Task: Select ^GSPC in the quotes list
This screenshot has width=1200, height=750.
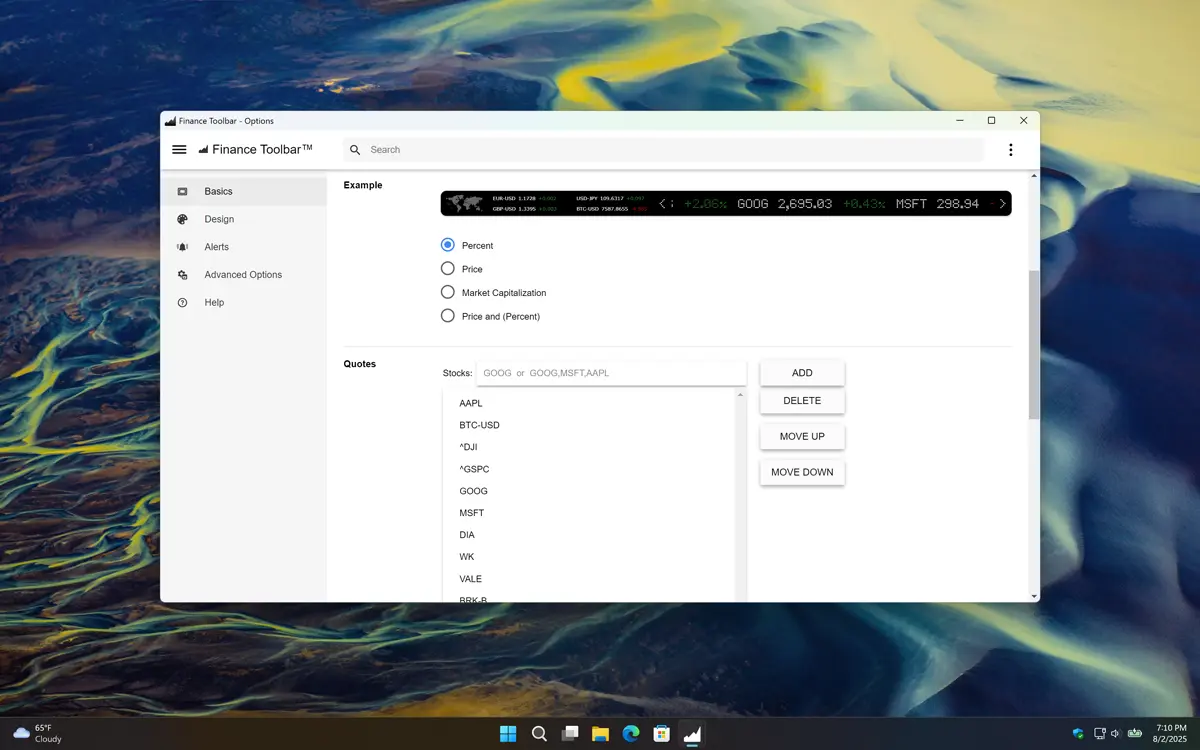Action: click(x=589, y=469)
